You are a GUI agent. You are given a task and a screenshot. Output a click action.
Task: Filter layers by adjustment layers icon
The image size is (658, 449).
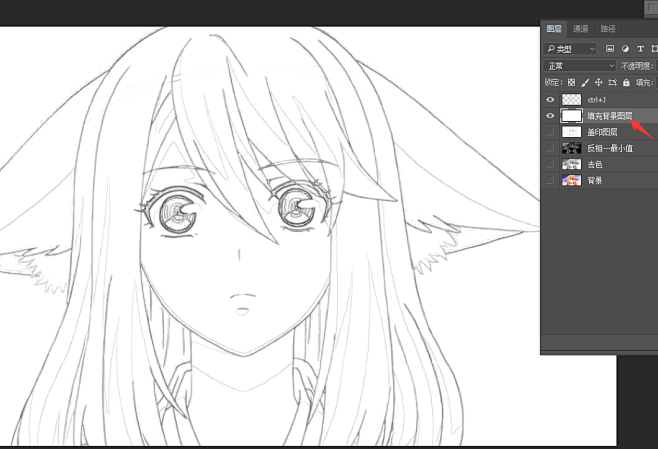coord(625,49)
